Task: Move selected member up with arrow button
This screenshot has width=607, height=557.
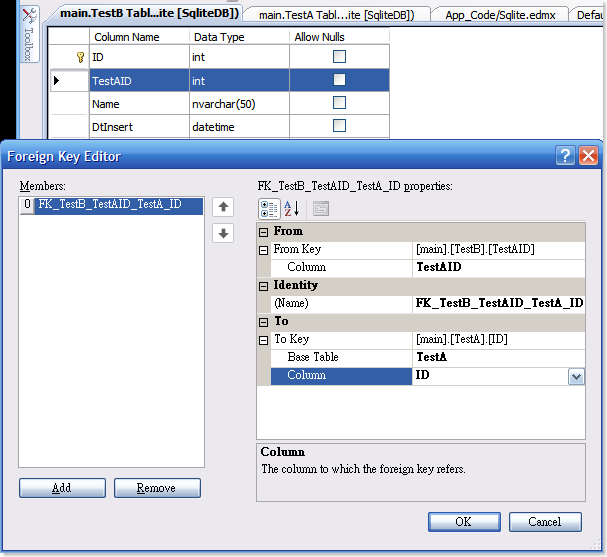Action: [223, 207]
